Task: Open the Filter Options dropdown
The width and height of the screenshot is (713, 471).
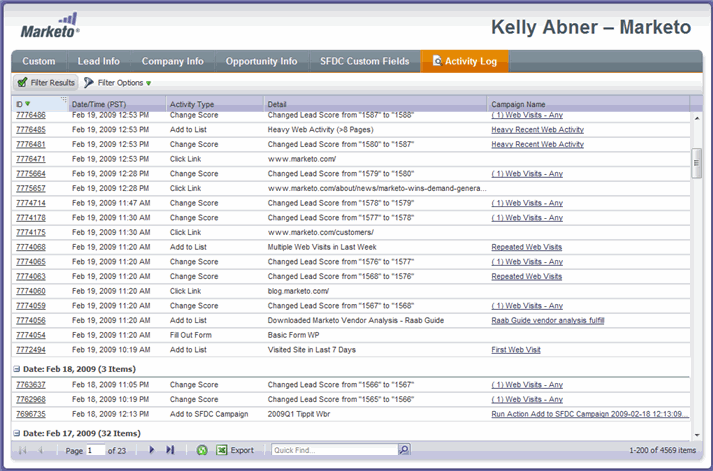Action: 118,83
